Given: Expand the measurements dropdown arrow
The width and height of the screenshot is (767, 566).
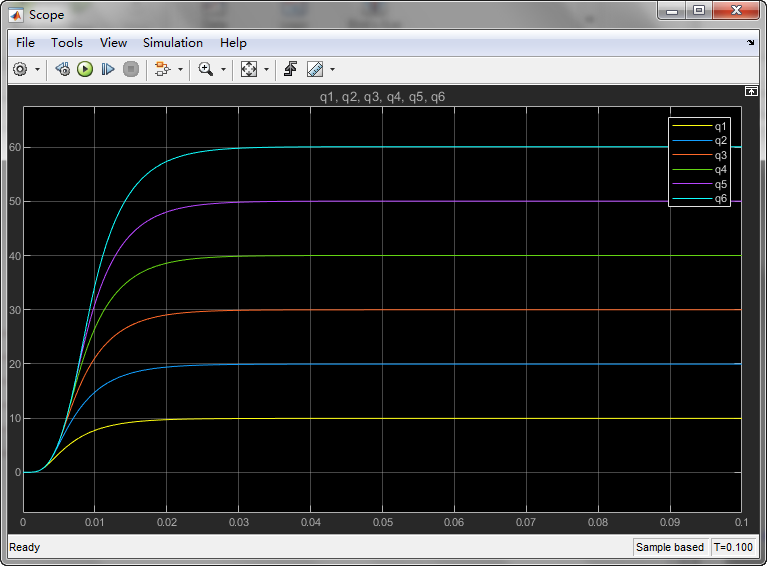Looking at the screenshot, I should [x=332, y=69].
